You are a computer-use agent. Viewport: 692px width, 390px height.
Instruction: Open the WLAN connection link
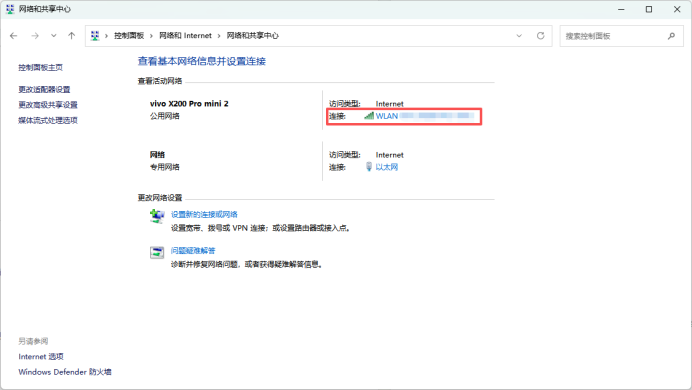[387, 116]
